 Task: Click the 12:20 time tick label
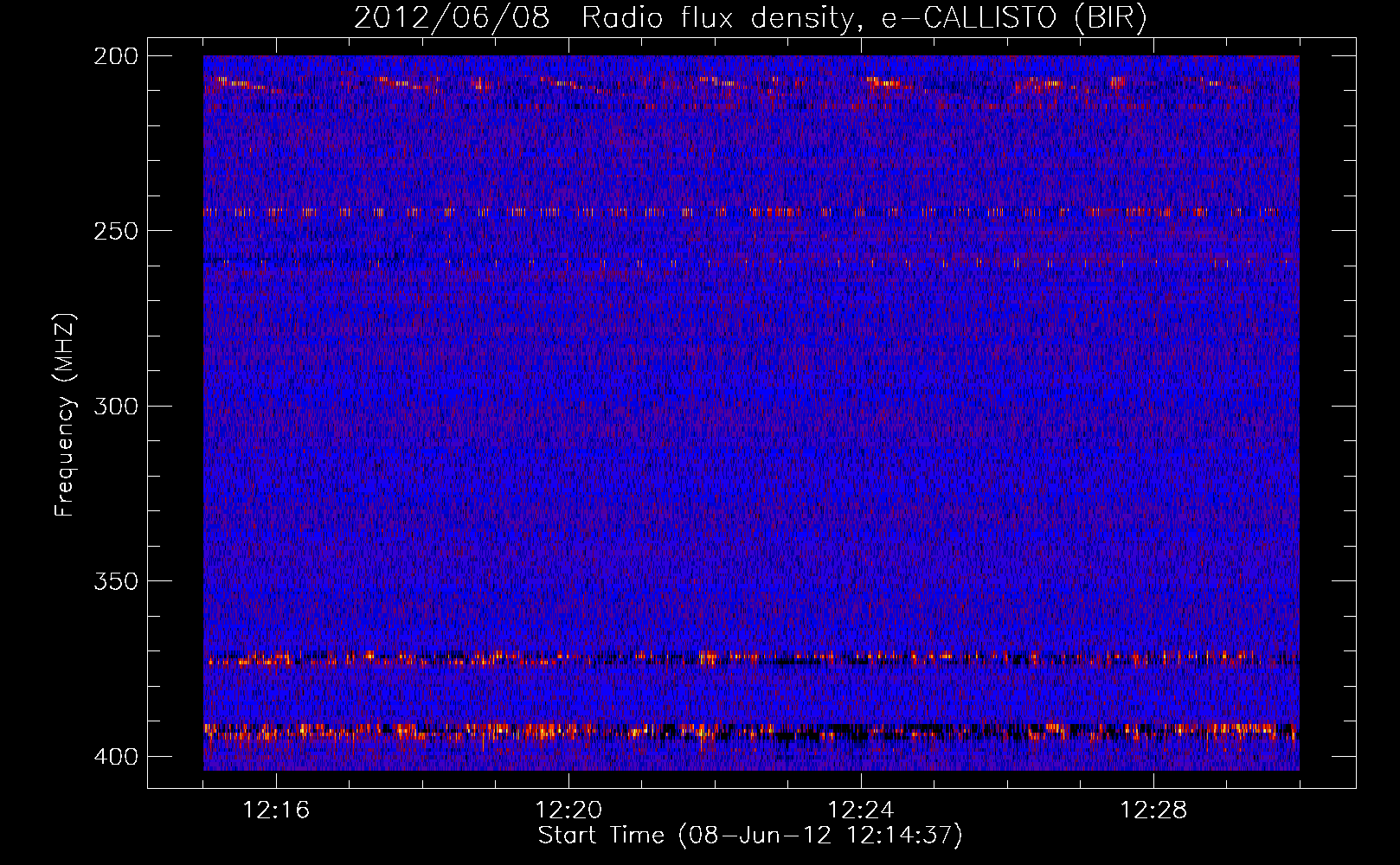pos(568,811)
